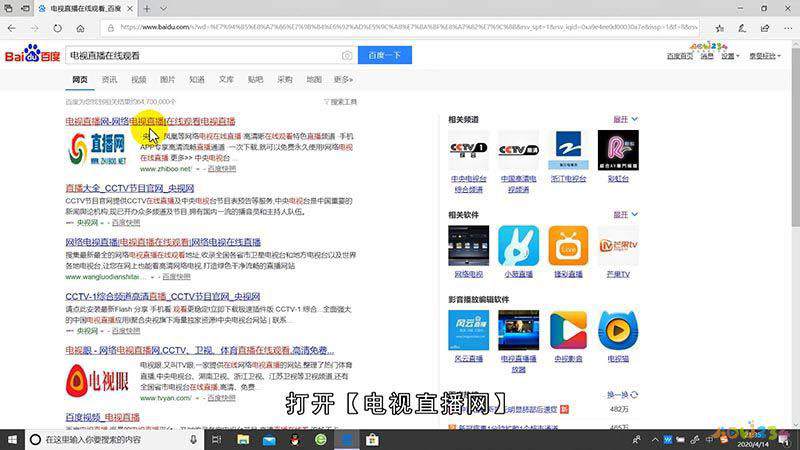The image size is (800, 450).
Task: Expand the 相关软件 section
Action: pyautogui.click(x=626, y=215)
